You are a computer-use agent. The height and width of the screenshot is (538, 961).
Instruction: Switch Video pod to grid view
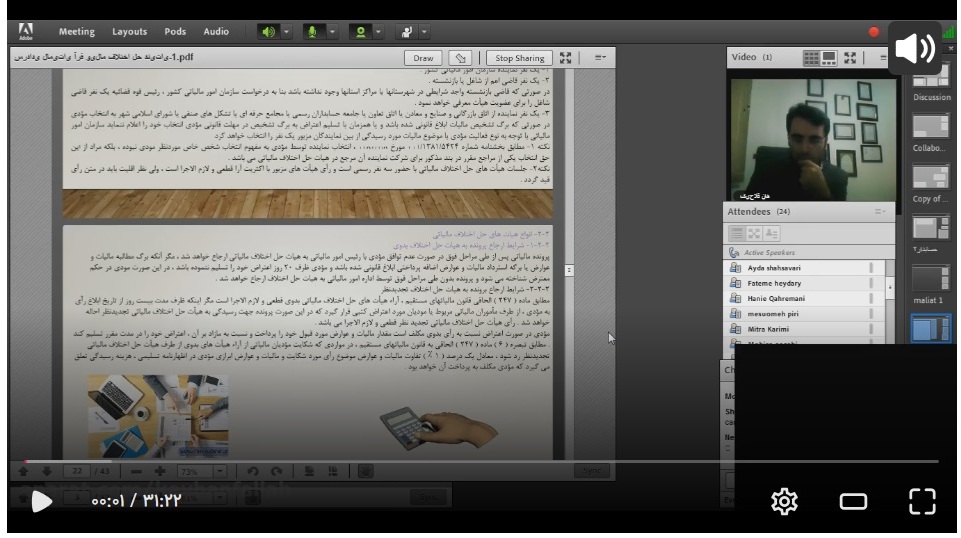pos(811,58)
